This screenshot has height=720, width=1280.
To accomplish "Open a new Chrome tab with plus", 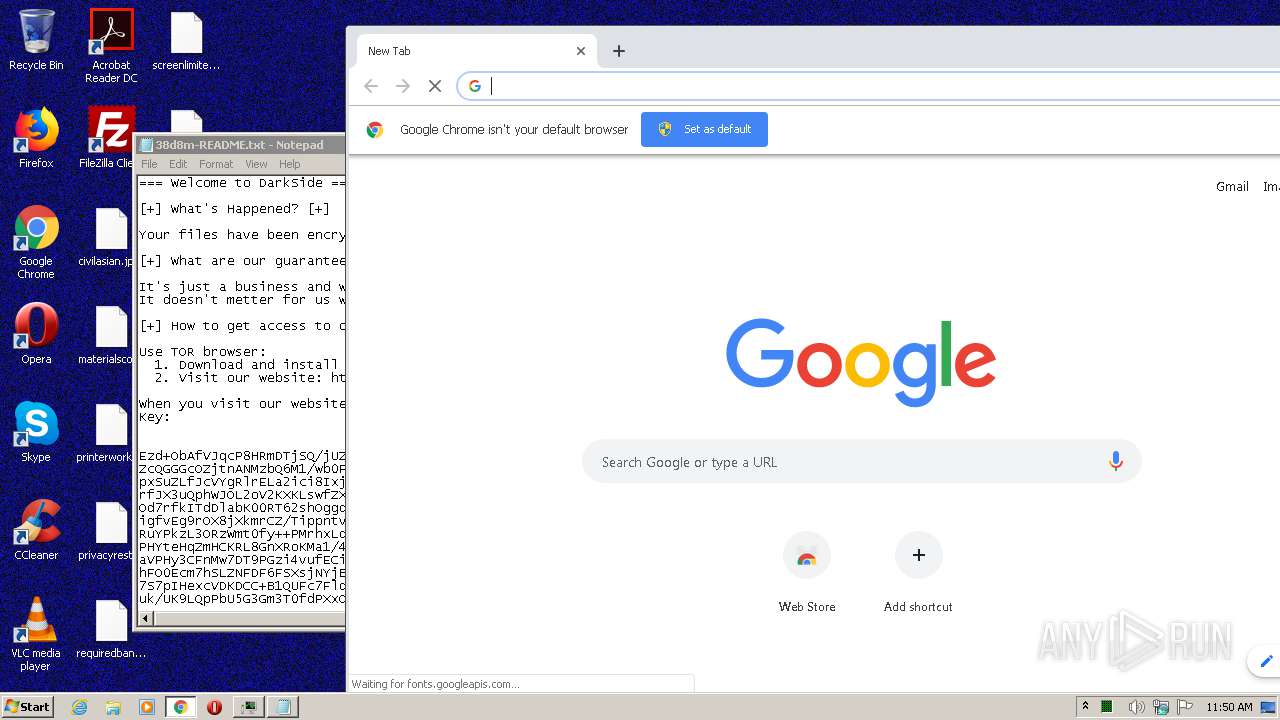I will click(619, 51).
